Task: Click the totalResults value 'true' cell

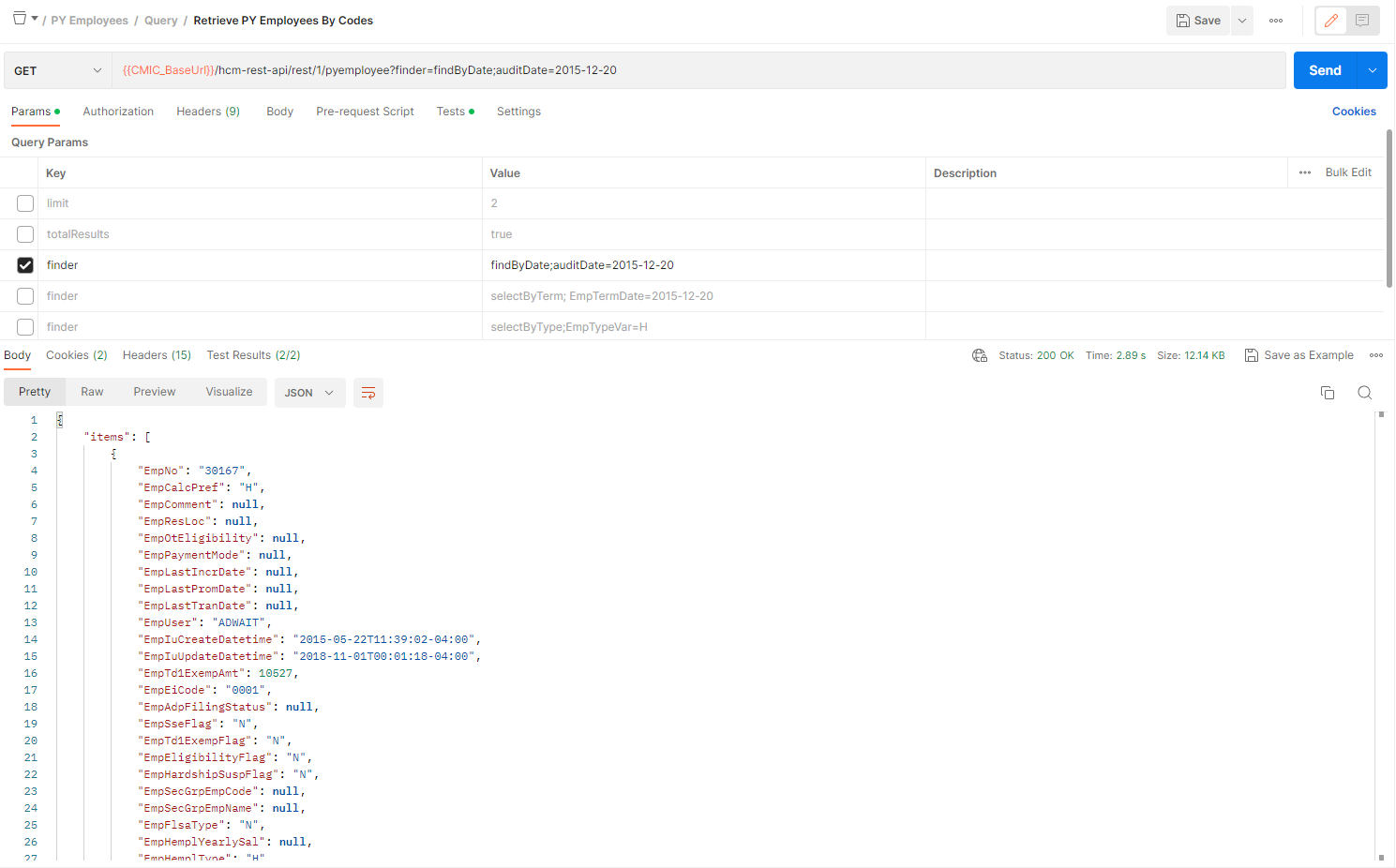Action: pyautogui.click(x=704, y=234)
